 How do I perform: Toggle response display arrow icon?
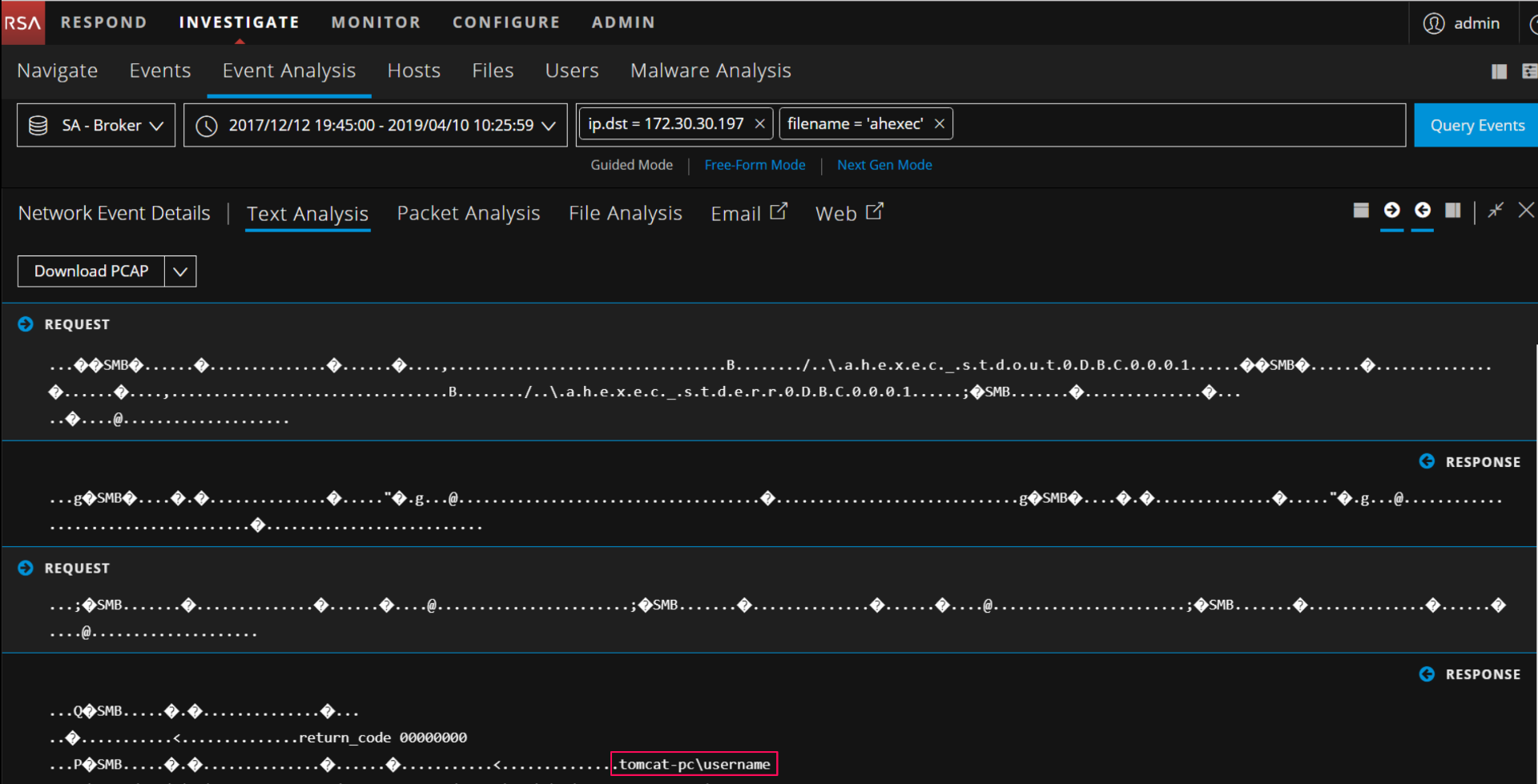point(1423,211)
